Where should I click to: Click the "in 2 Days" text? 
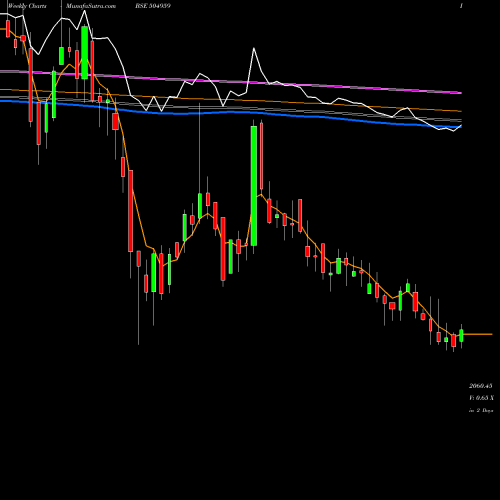481,410
